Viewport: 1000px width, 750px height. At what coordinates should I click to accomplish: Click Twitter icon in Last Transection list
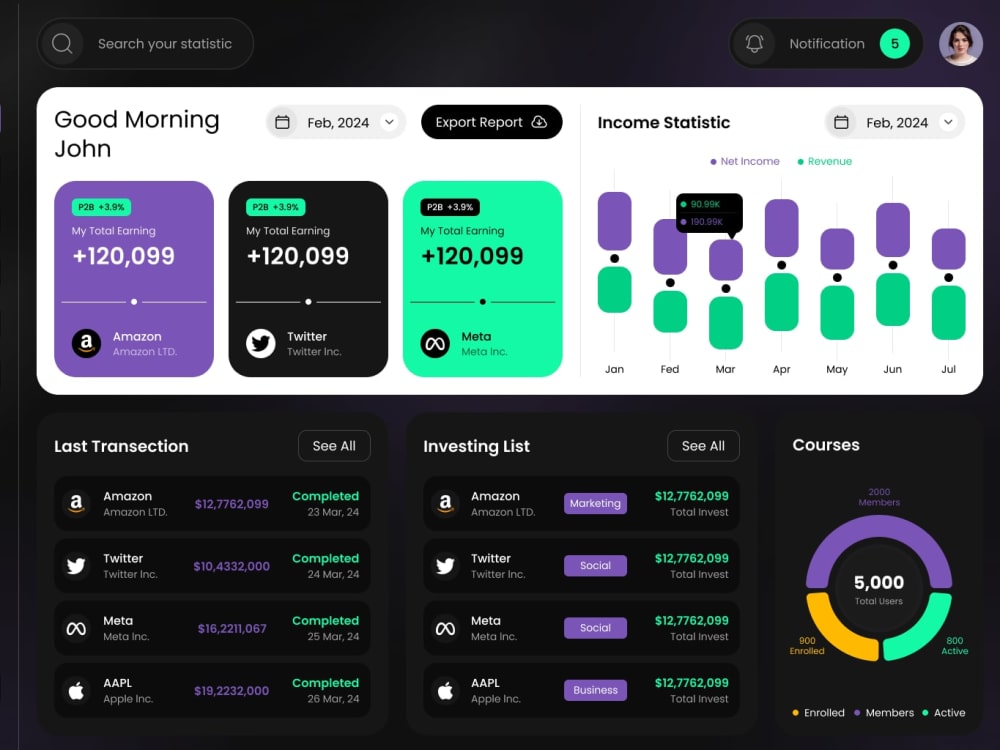point(77,566)
